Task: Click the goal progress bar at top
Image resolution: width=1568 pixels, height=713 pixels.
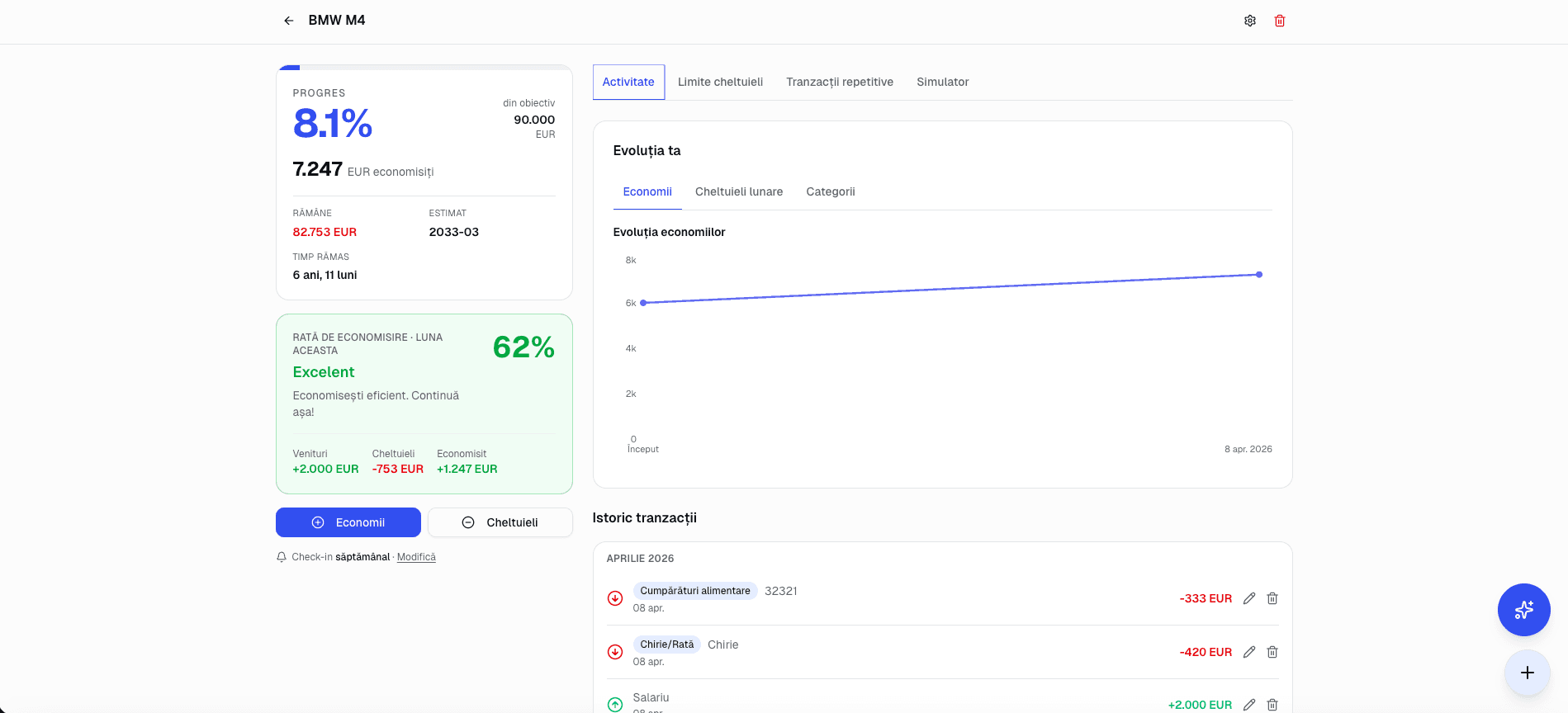Action: (424, 68)
